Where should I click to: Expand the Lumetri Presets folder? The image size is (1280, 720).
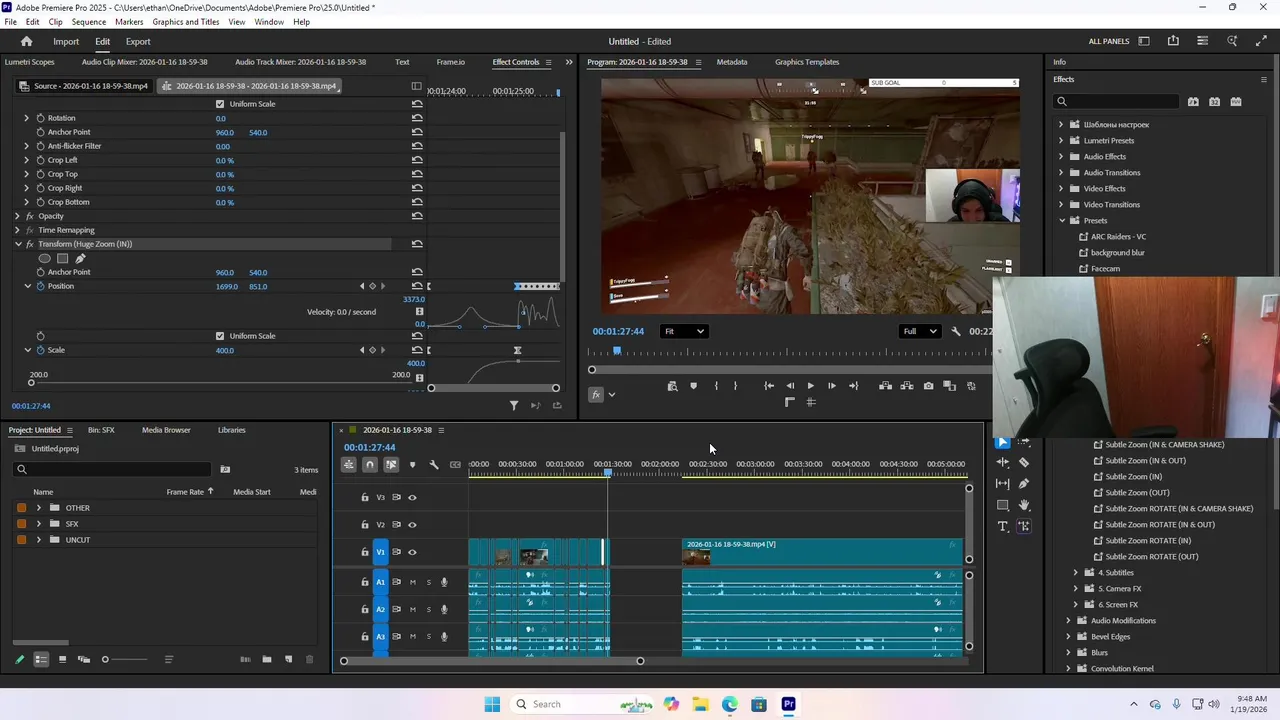click(x=1061, y=141)
